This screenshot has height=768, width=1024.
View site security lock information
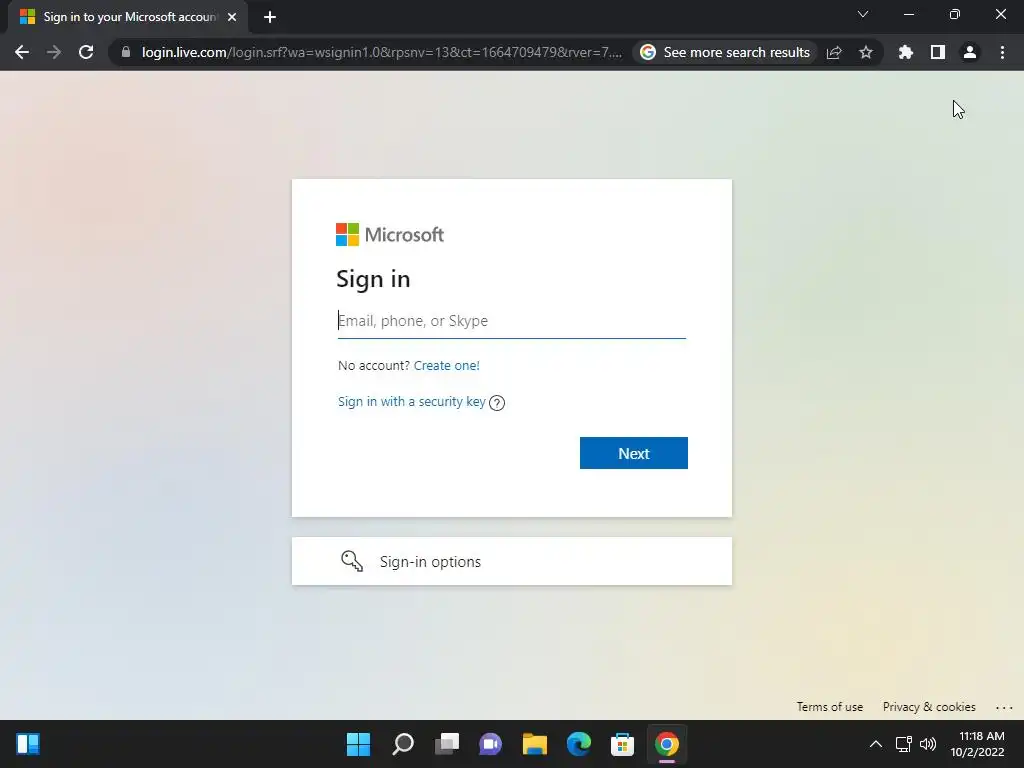click(126, 52)
